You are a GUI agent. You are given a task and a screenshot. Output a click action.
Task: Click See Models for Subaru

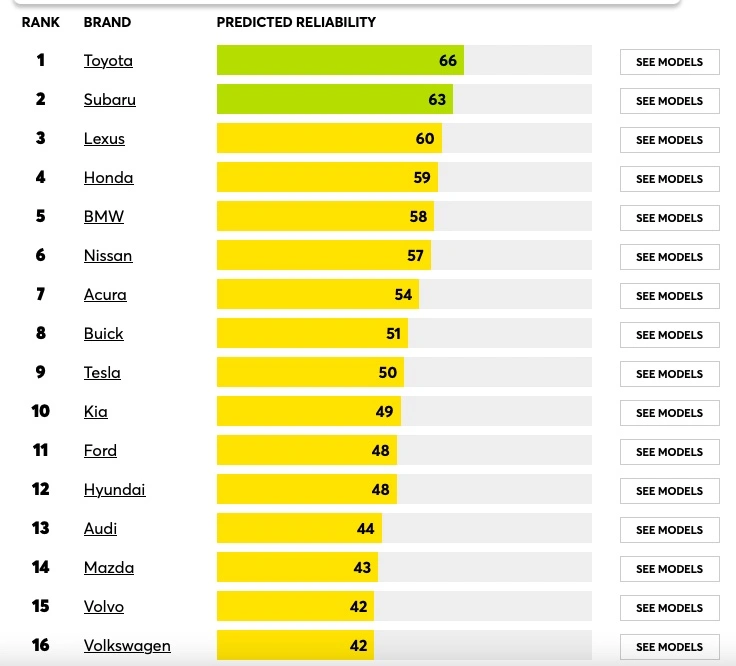point(669,101)
